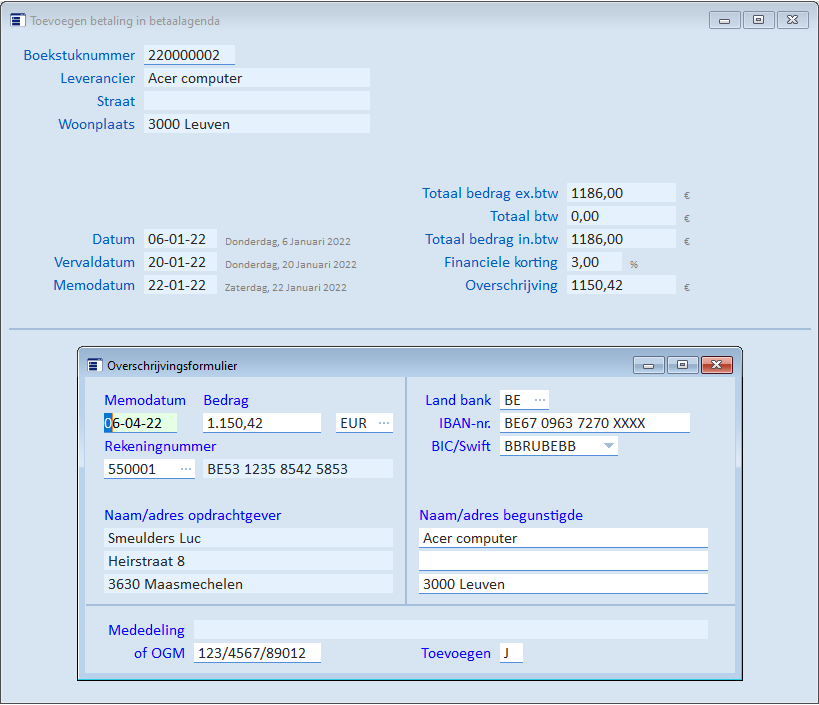The image size is (819, 705).
Task: Open the EUR currency lookup ellipsis
Action: coord(383,423)
